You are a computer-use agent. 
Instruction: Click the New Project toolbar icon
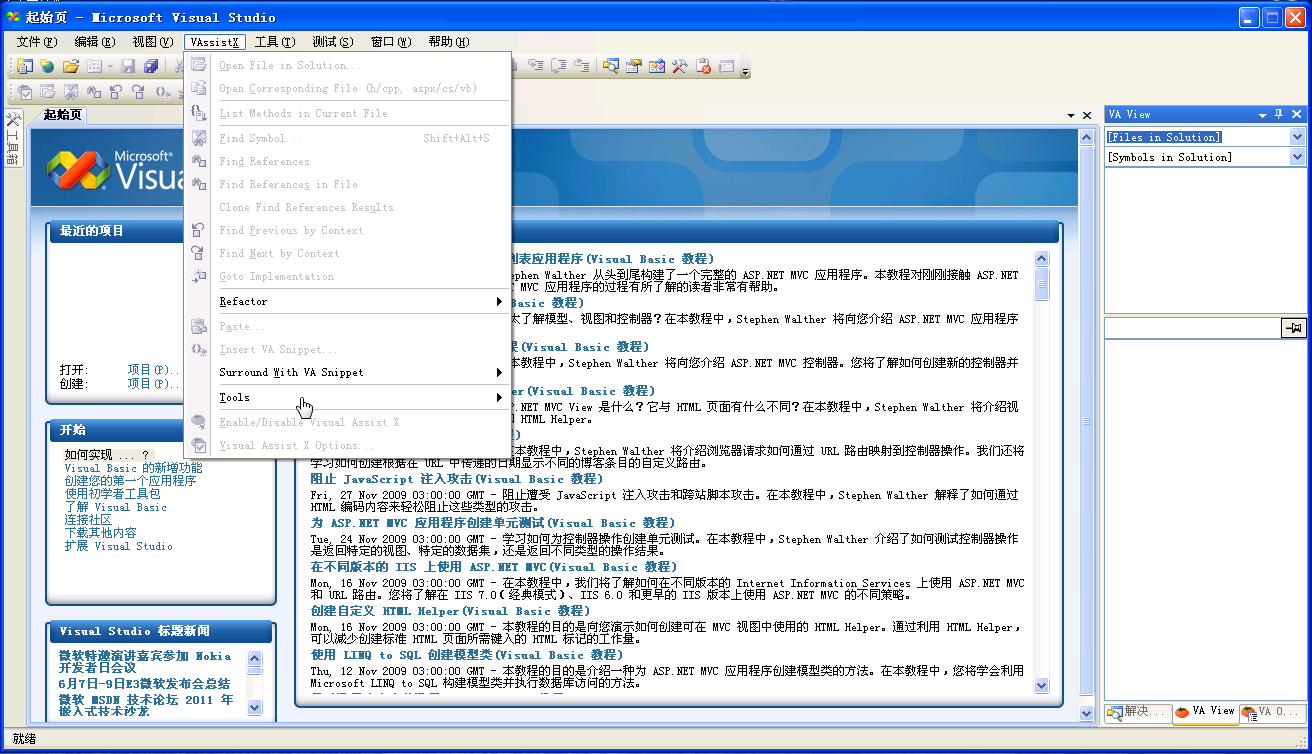point(24,67)
